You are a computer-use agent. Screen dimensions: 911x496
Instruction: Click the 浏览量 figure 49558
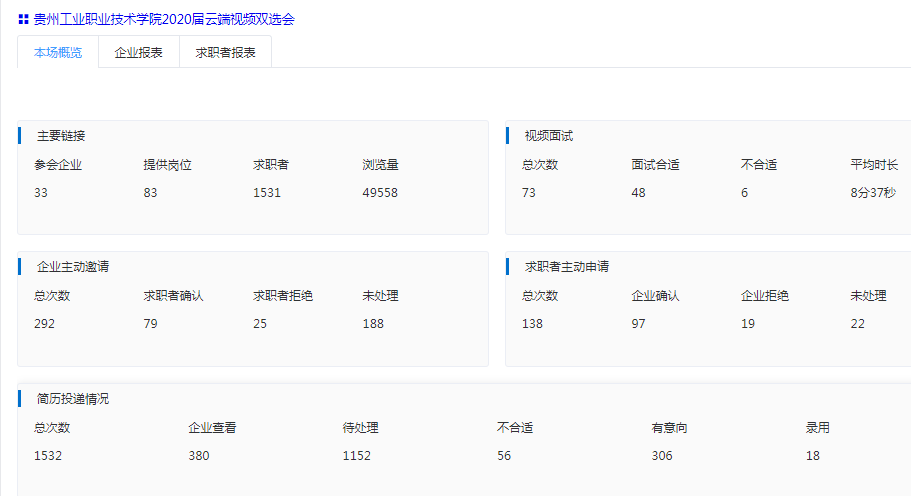pyautogui.click(x=380, y=193)
